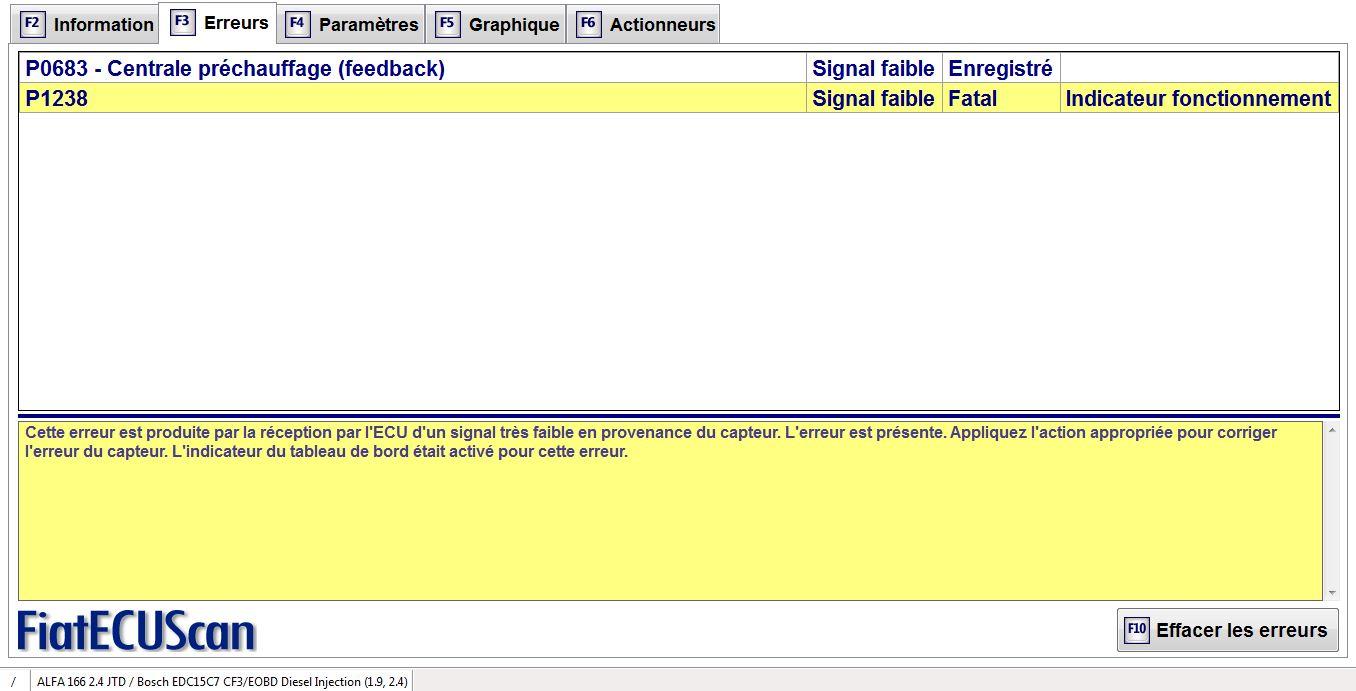This screenshot has height=691, width=1356.
Task: Click the FiatECUScan logo
Action: [137, 632]
